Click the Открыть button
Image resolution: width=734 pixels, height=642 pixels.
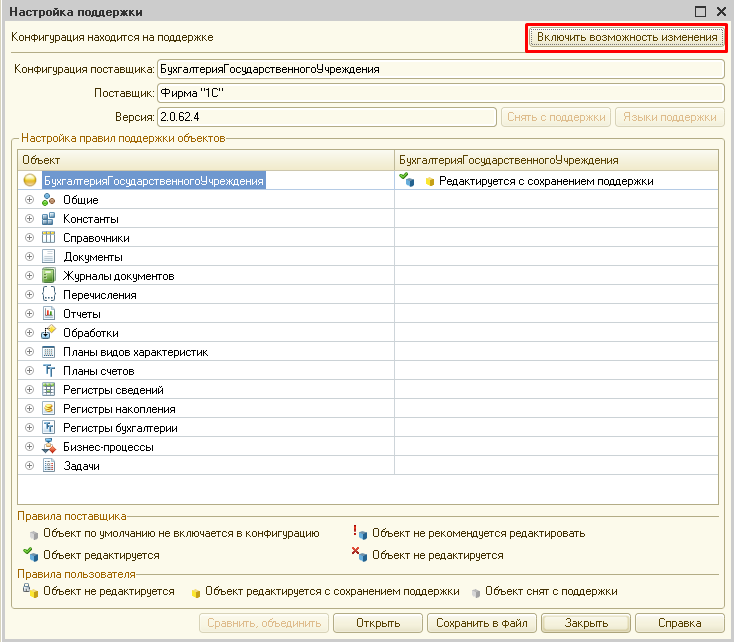[x=378, y=623]
